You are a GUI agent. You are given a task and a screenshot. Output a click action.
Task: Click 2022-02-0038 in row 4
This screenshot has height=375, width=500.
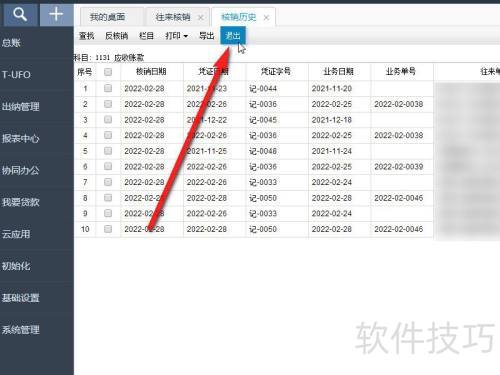coord(399,136)
